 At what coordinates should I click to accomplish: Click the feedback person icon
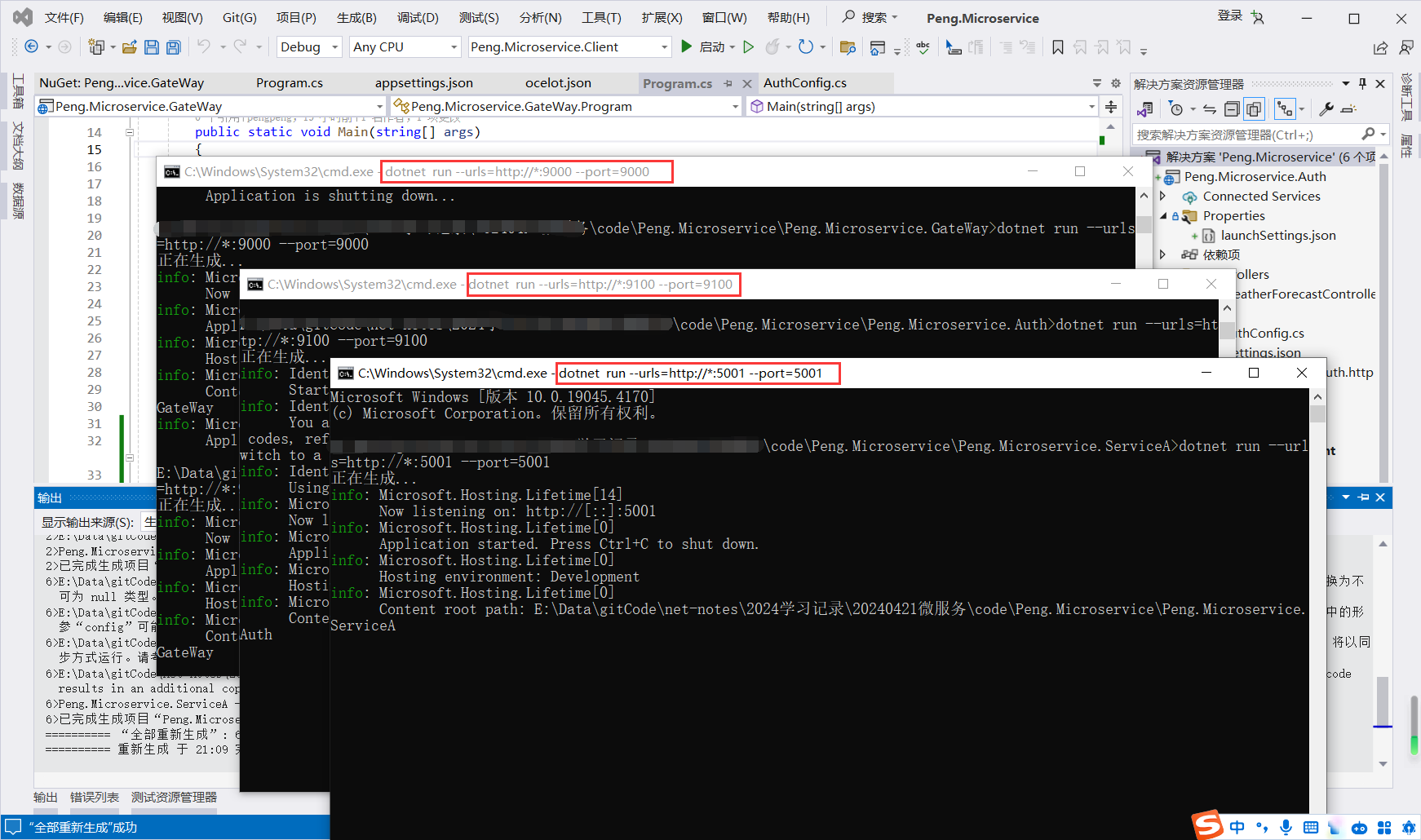click(x=1406, y=47)
